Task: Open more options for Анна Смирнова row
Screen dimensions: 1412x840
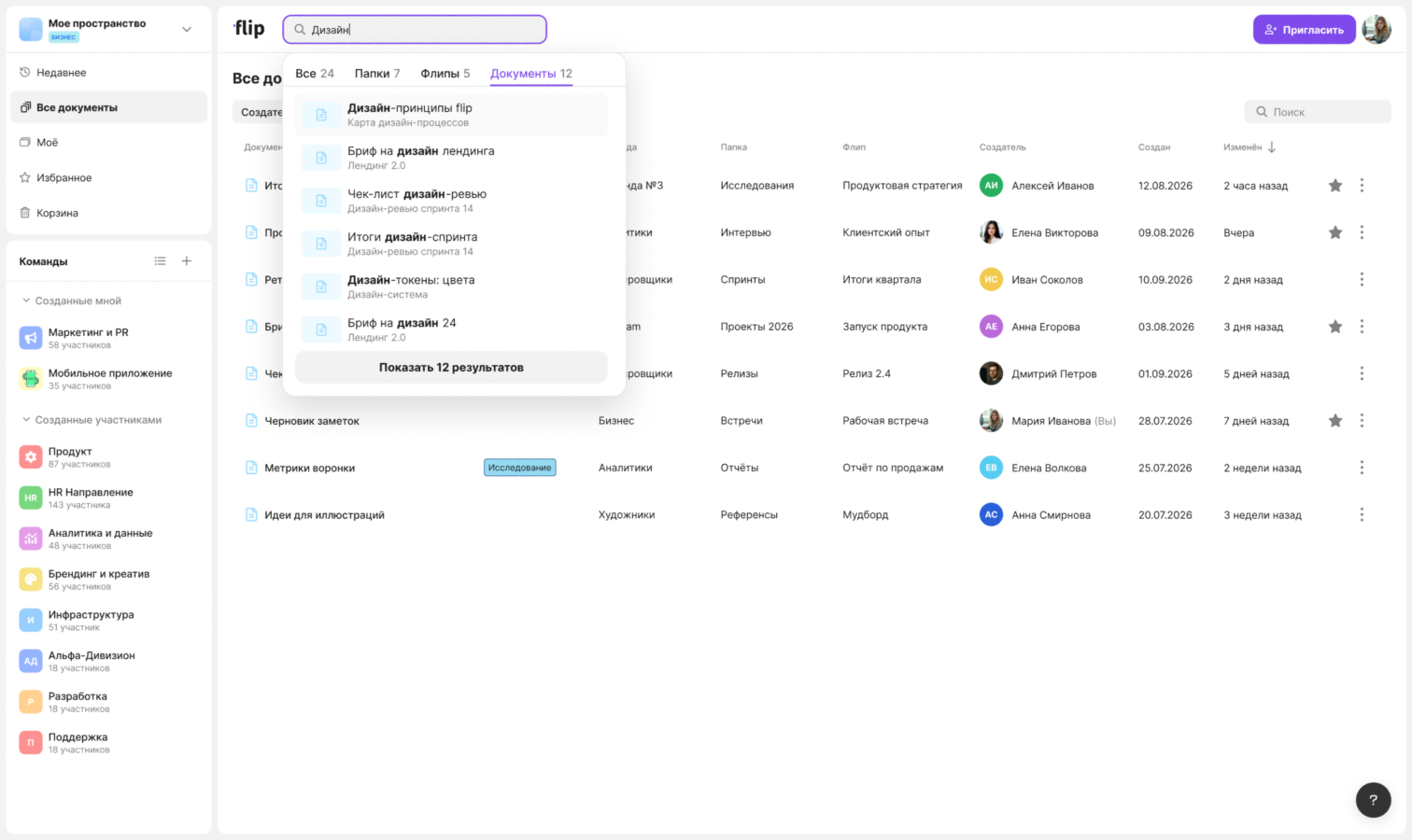Action: (x=1362, y=515)
